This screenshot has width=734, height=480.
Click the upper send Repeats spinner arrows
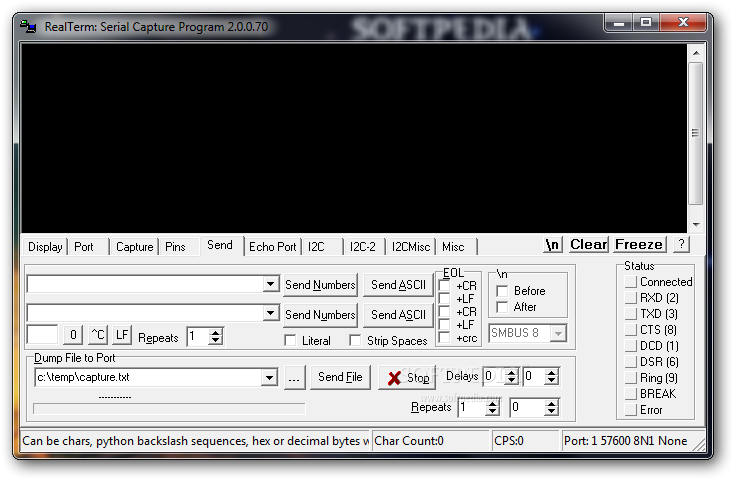pos(215,336)
